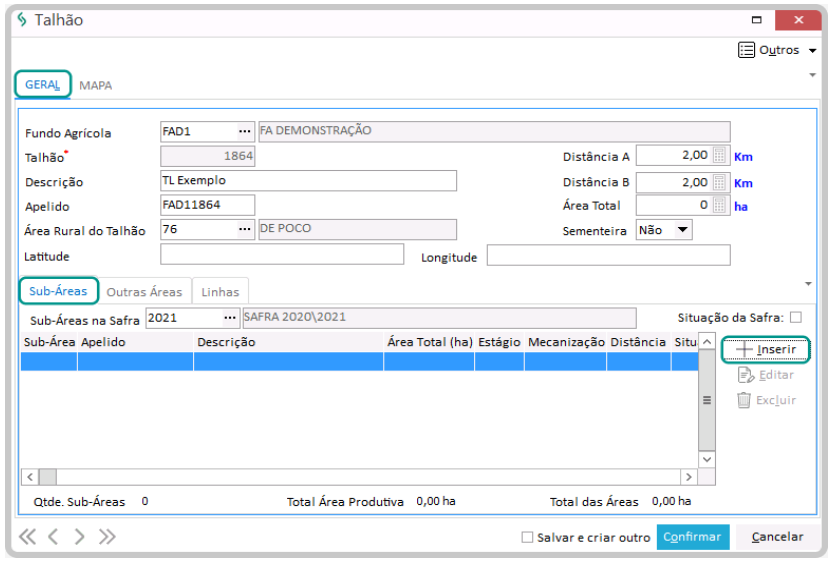Screen dimensions: 833x561
Task: Click the Confirmar button
Action: coord(692,537)
